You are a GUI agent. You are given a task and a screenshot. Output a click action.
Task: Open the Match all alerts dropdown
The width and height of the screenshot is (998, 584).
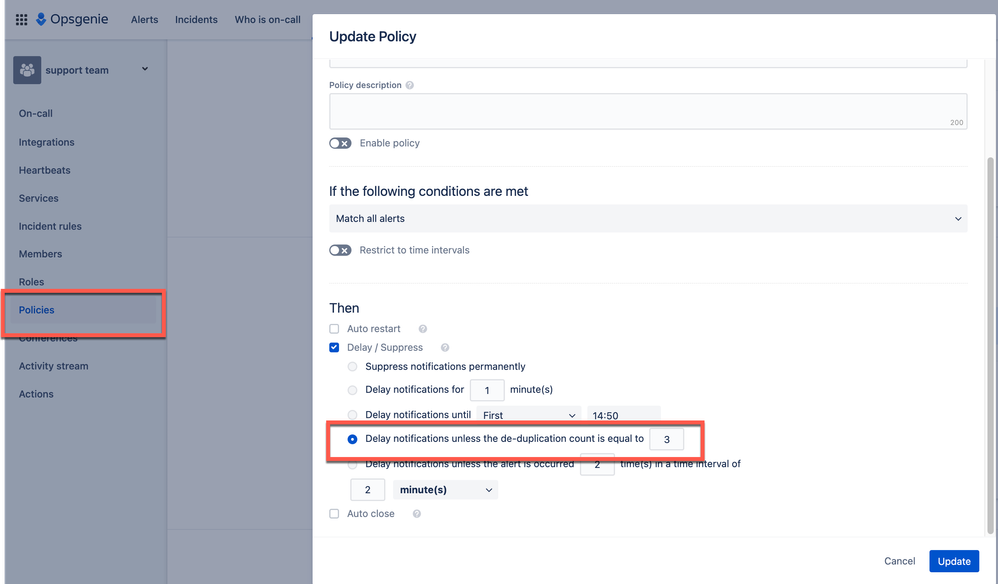(x=648, y=218)
